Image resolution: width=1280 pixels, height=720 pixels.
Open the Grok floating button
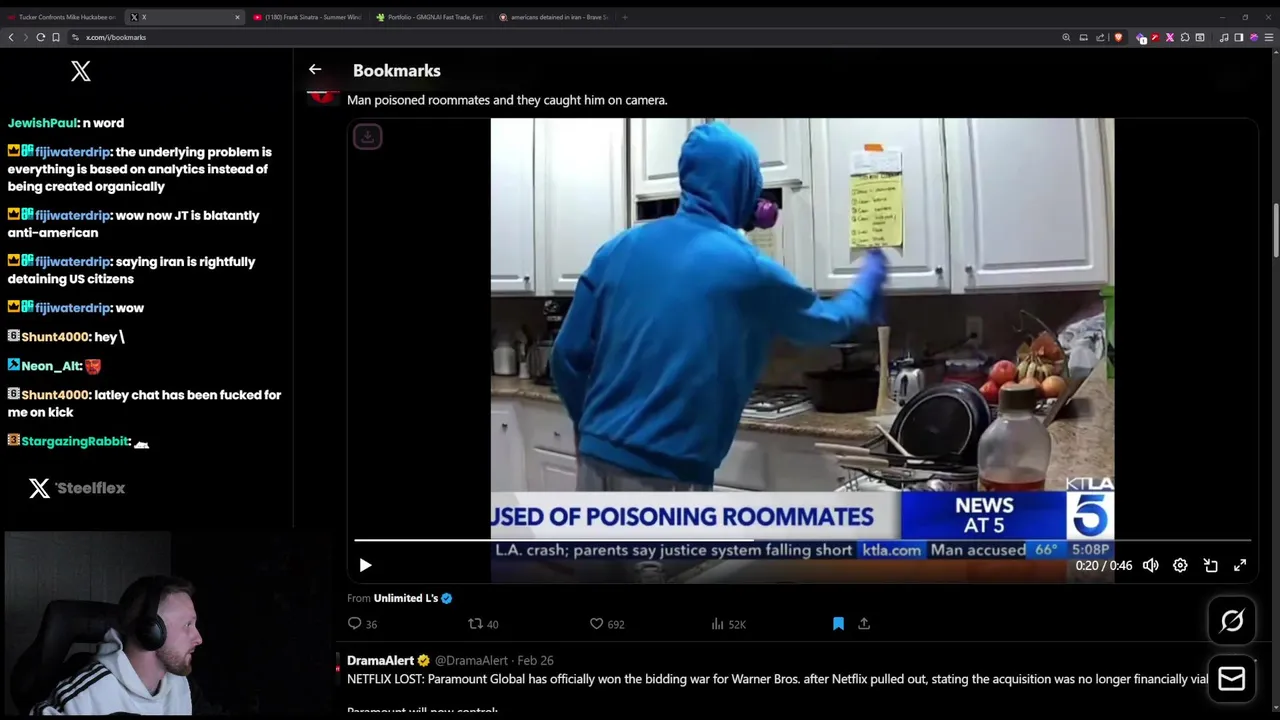[1232, 621]
